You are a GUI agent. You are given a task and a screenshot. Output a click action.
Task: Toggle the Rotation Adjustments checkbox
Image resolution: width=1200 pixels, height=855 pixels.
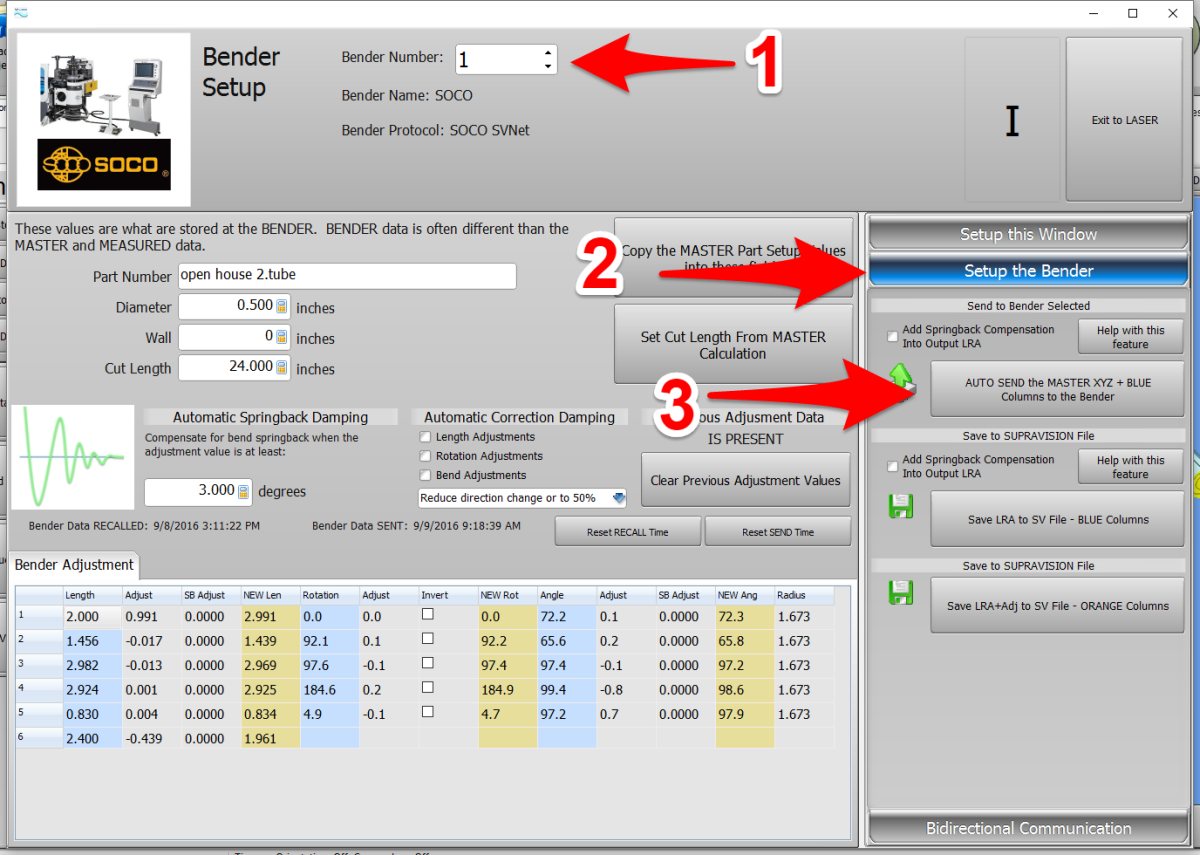[x=426, y=456]
